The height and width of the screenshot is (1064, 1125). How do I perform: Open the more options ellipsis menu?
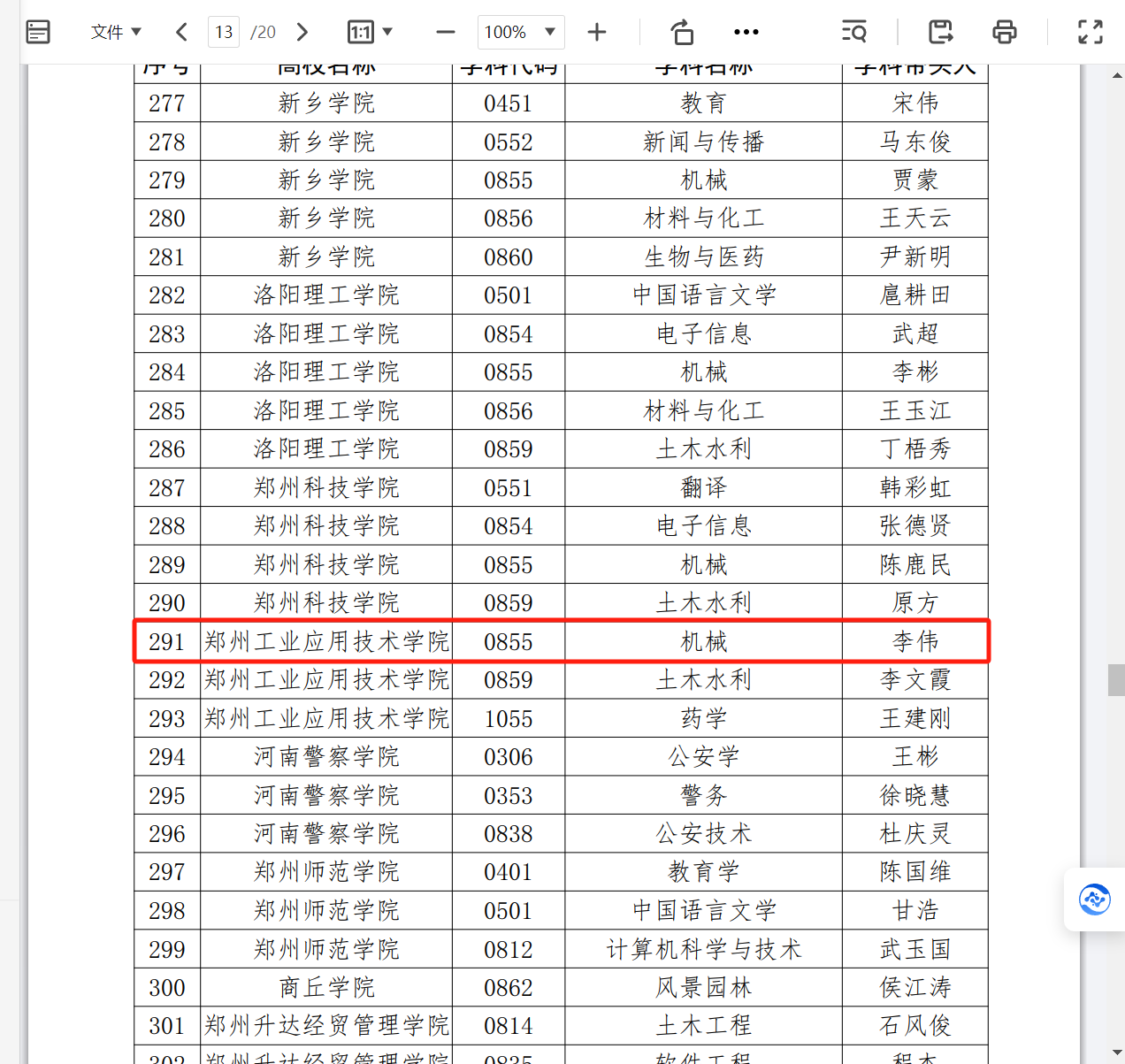tap(746, 33)
